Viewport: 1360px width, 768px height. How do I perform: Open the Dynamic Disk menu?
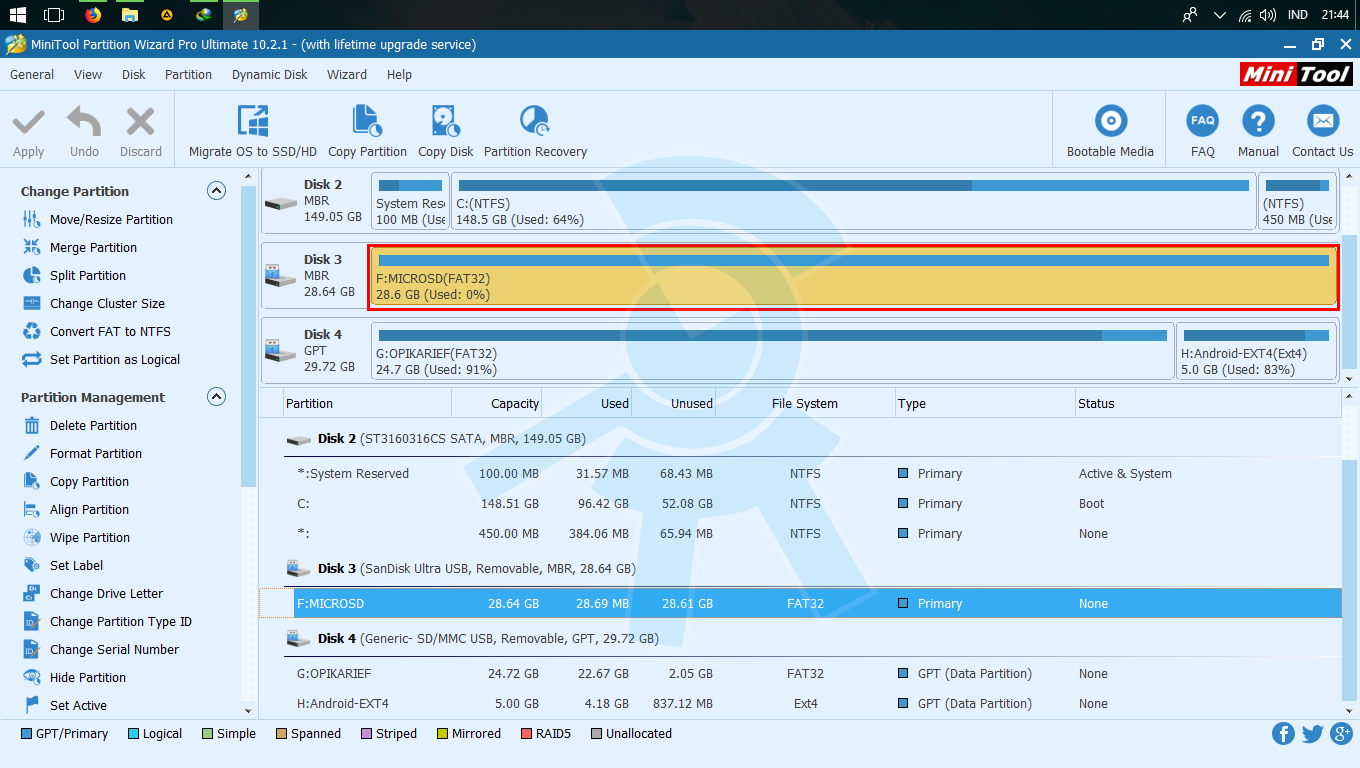click(269, 74)
